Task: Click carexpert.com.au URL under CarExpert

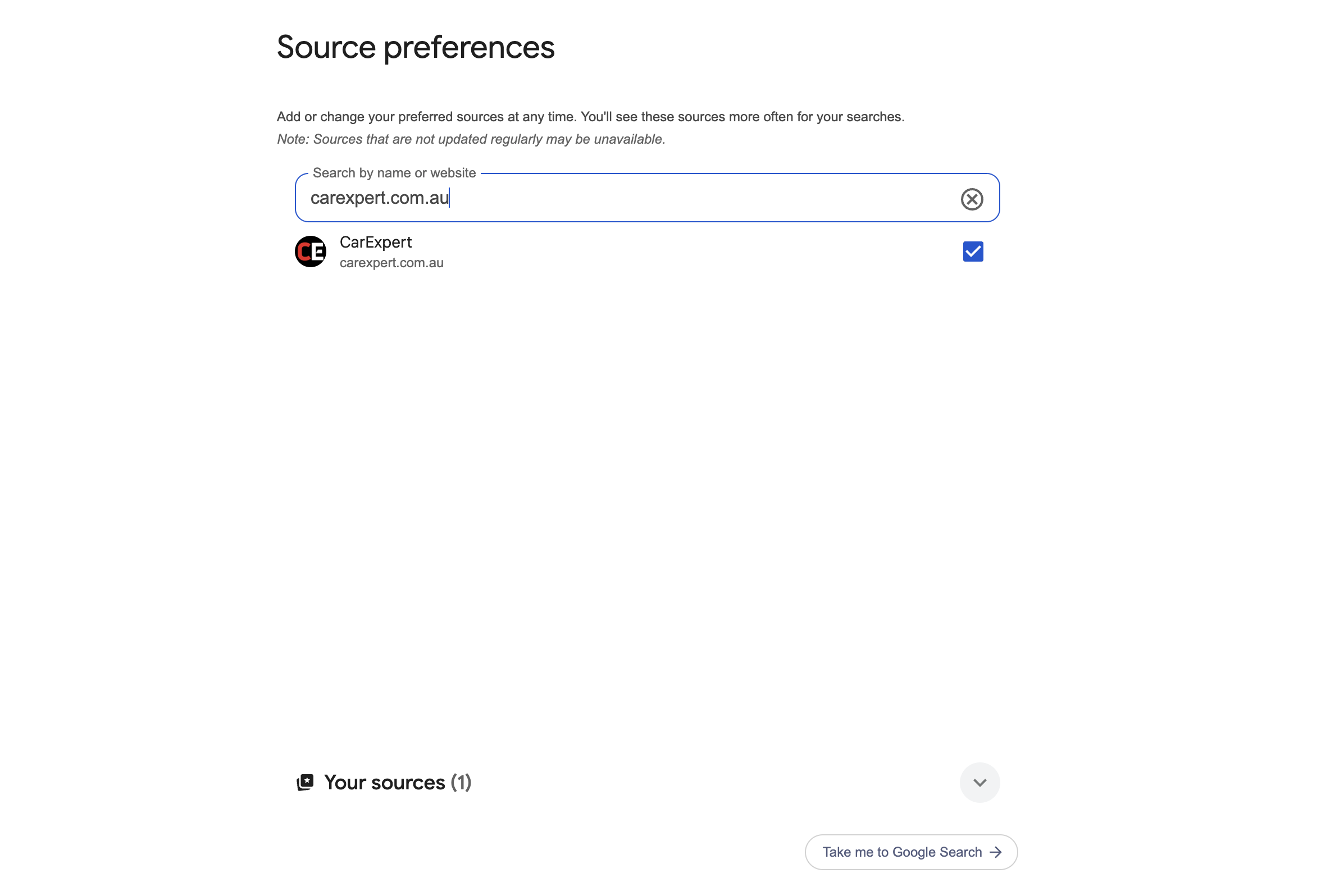Action: click(391, 263)
